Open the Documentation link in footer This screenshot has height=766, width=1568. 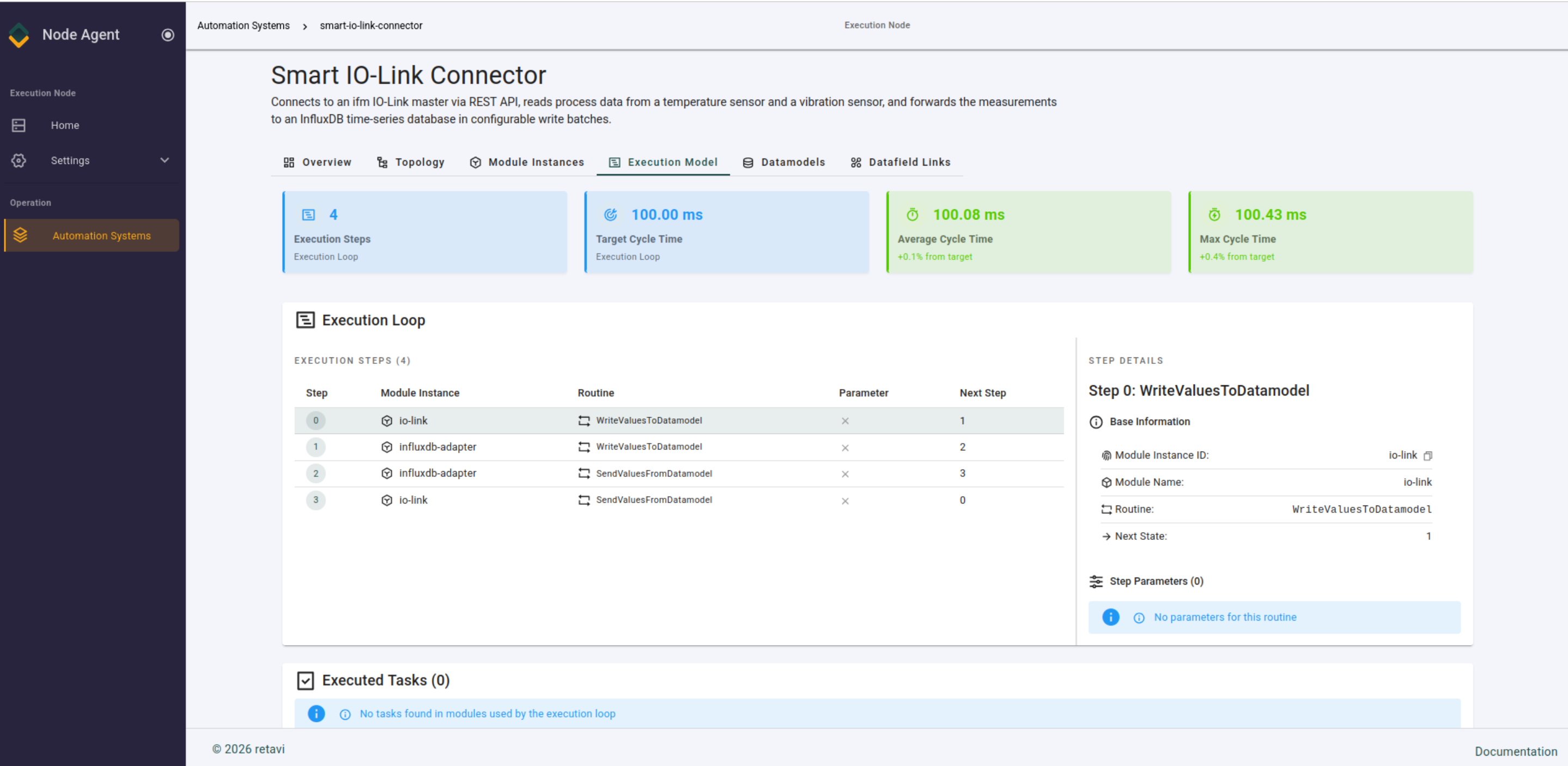pyautogui.click(x=1516, y=751)
